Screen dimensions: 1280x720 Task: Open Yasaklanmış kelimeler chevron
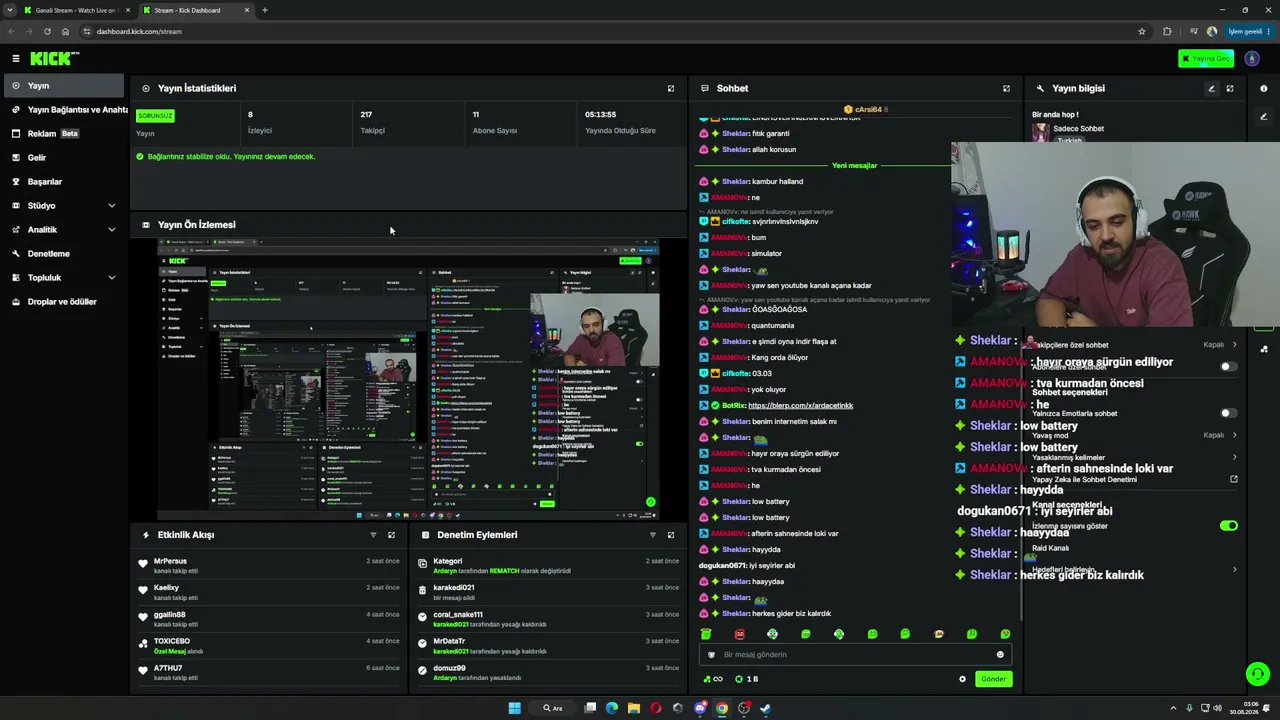tap(1234, 457)
